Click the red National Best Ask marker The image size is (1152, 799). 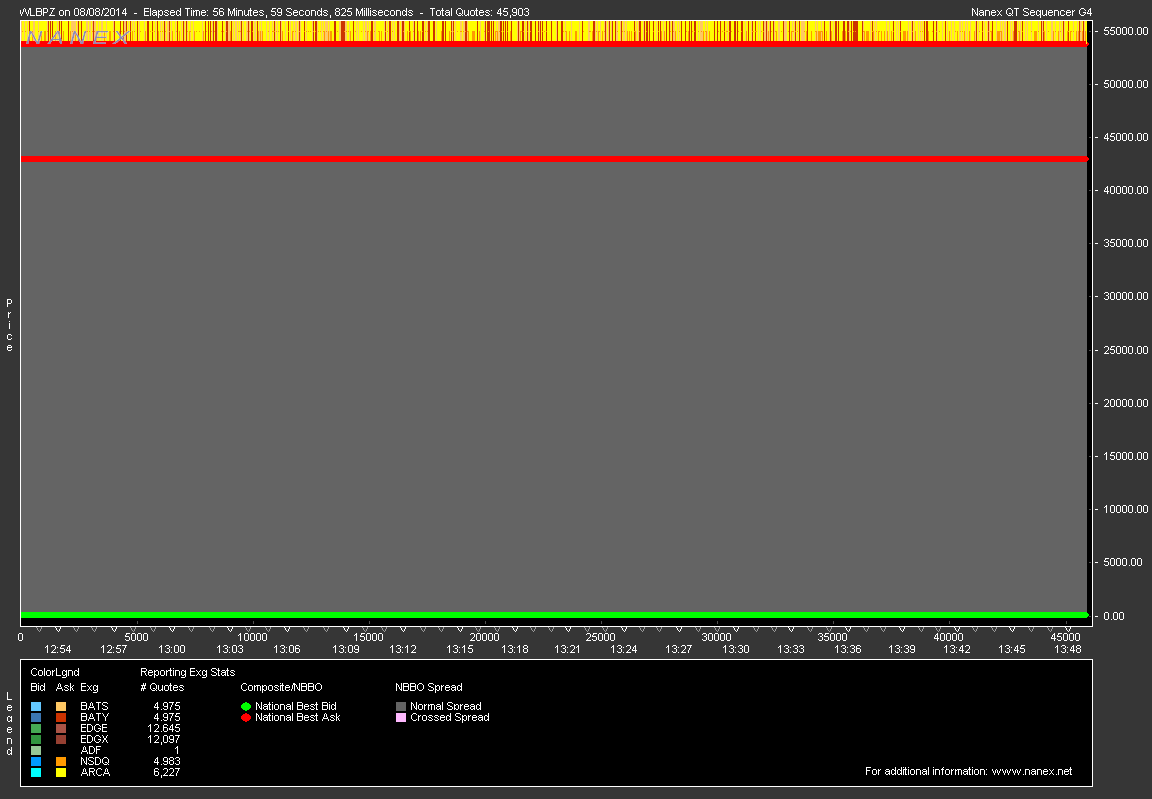(246, 717)
